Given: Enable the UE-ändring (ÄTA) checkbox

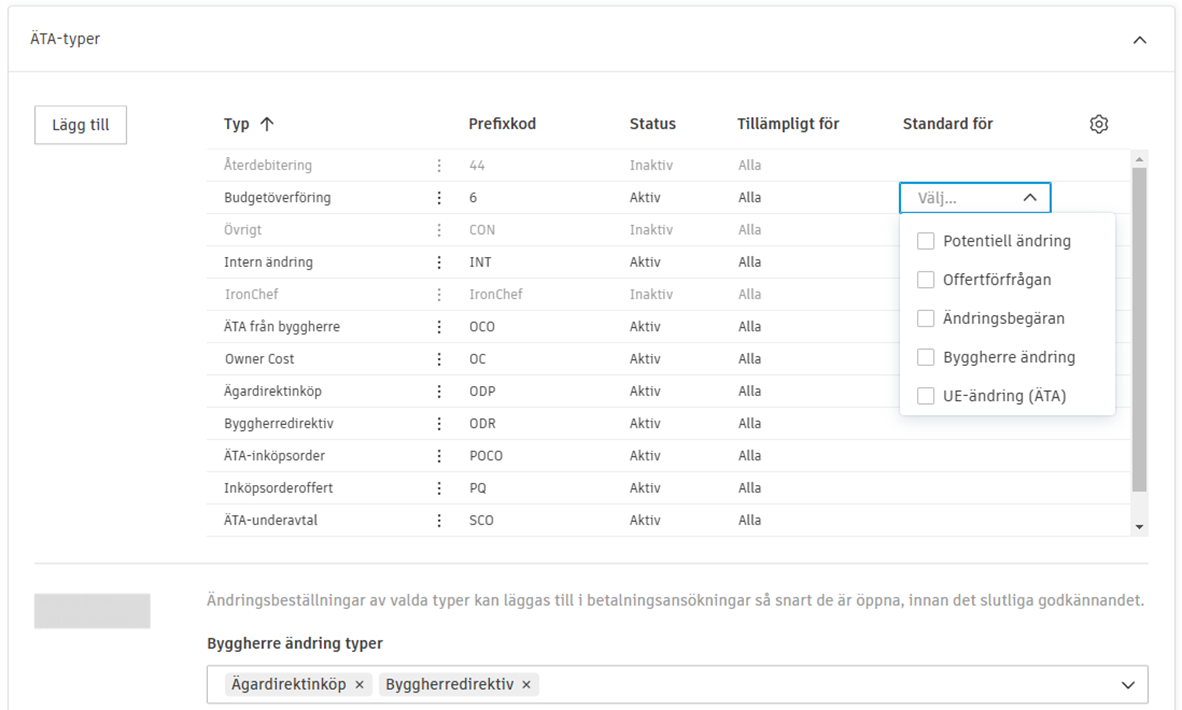Looking at the screenshot, I should [x=926, y=396].
